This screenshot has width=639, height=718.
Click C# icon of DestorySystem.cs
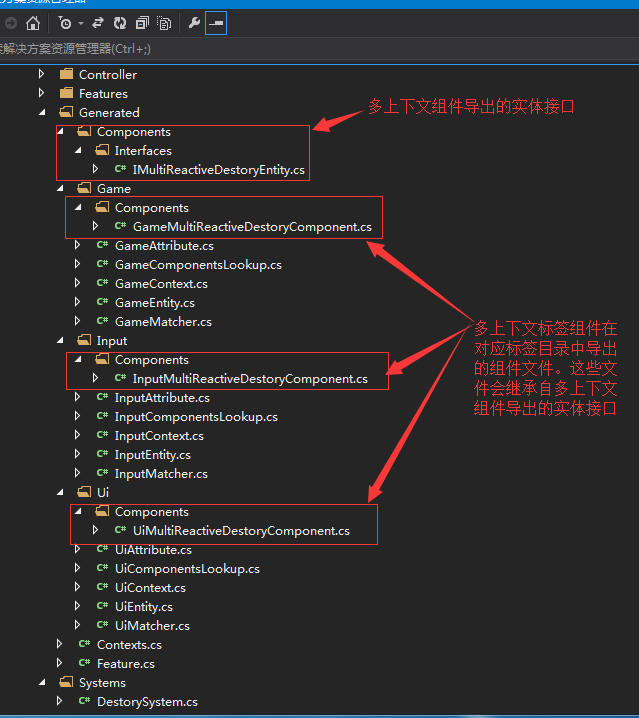coord(84,701)
